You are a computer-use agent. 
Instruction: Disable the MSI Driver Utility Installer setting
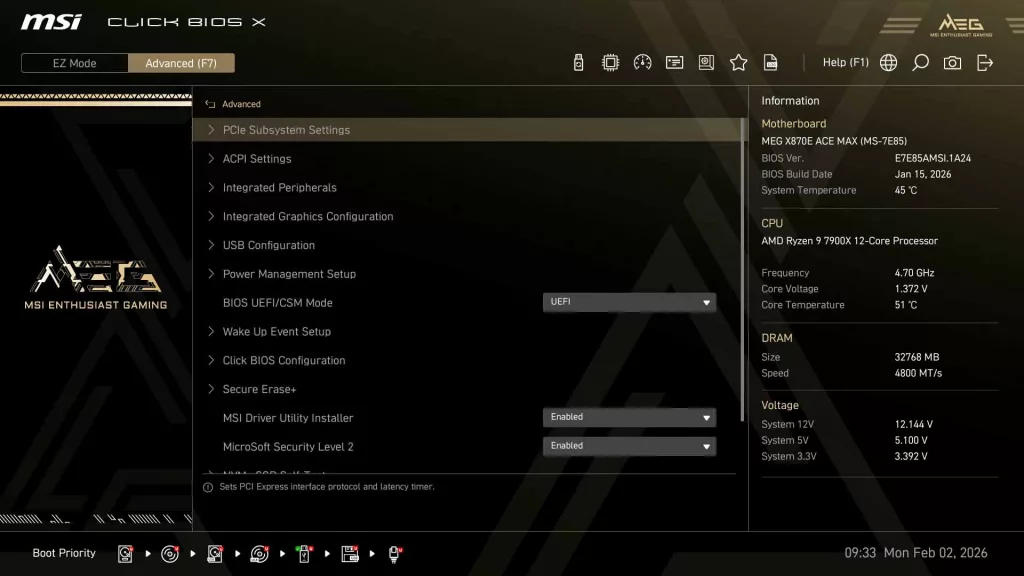(629, 417)
